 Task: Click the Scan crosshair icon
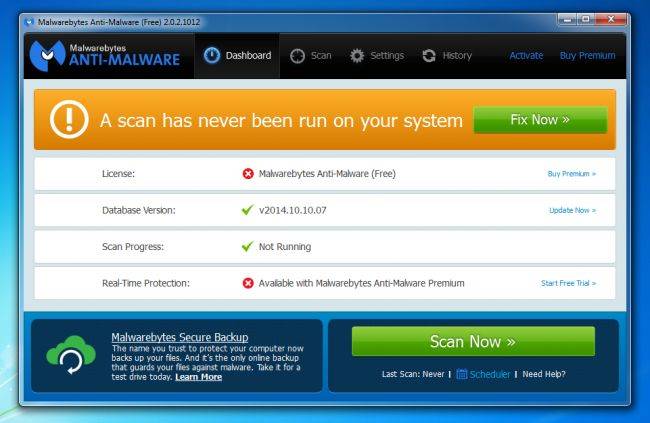(297, 56)
